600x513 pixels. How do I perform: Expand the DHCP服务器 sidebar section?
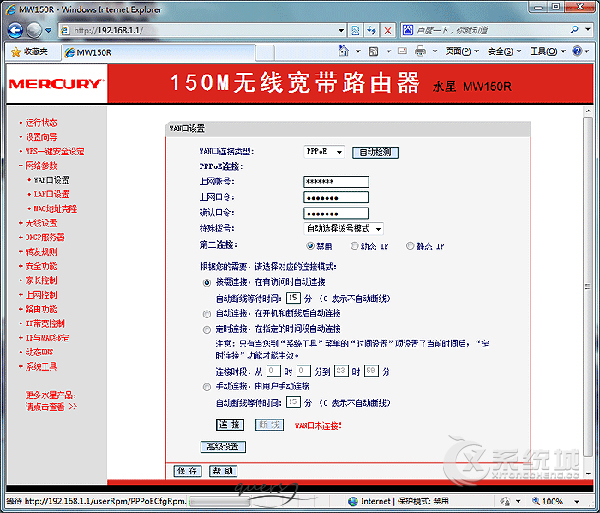coord(45,238)
